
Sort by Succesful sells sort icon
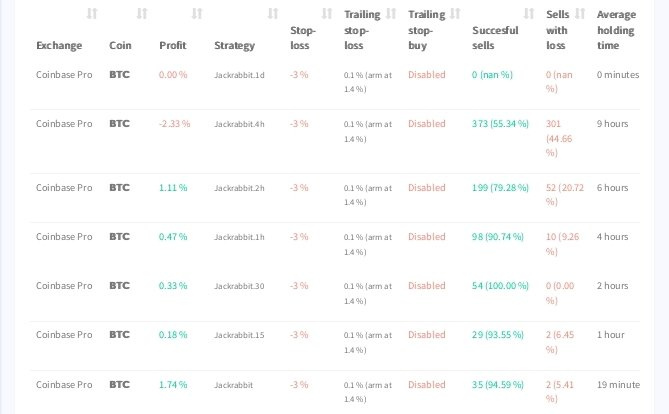coord(529,14)
